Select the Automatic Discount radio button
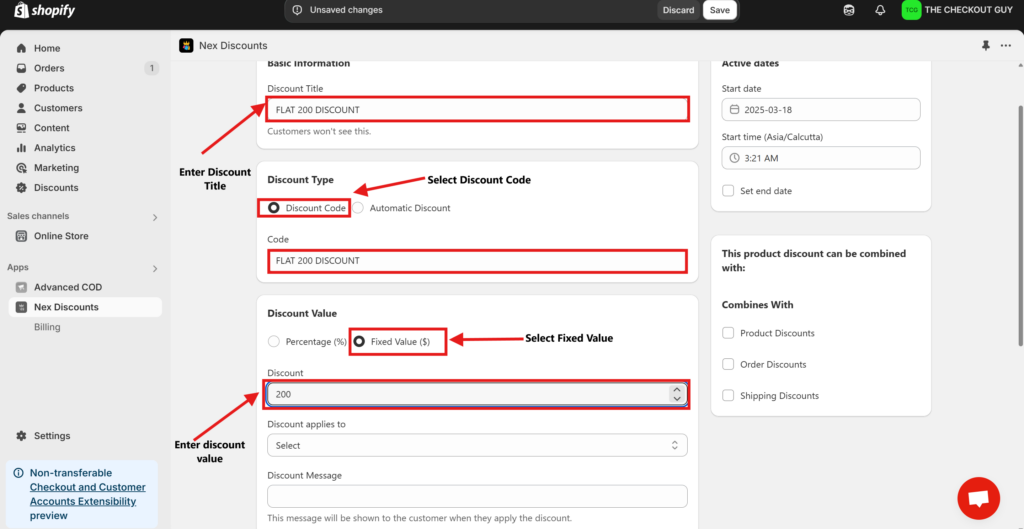 358,208
